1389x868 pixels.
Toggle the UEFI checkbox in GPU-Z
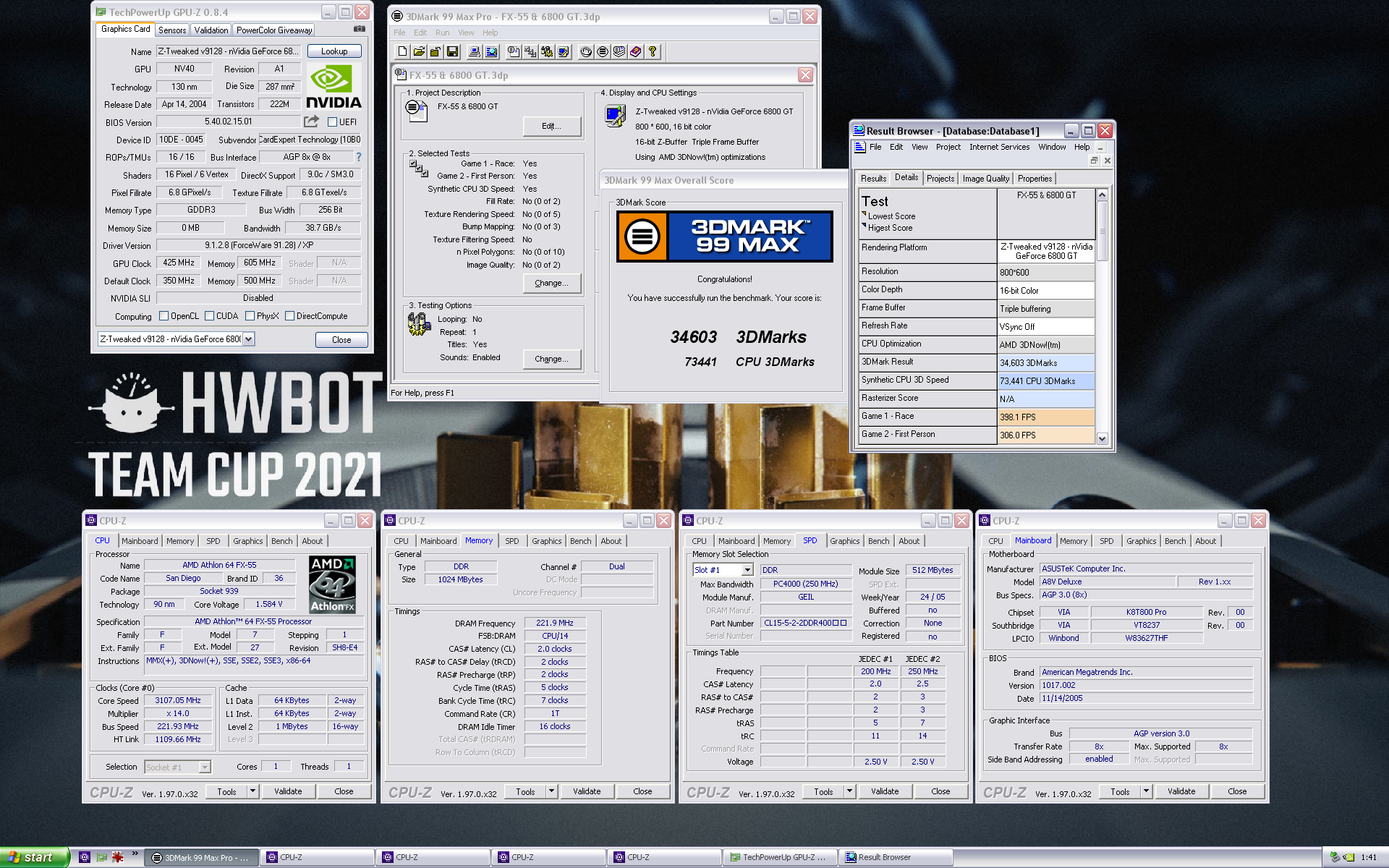tap(333, 122)
